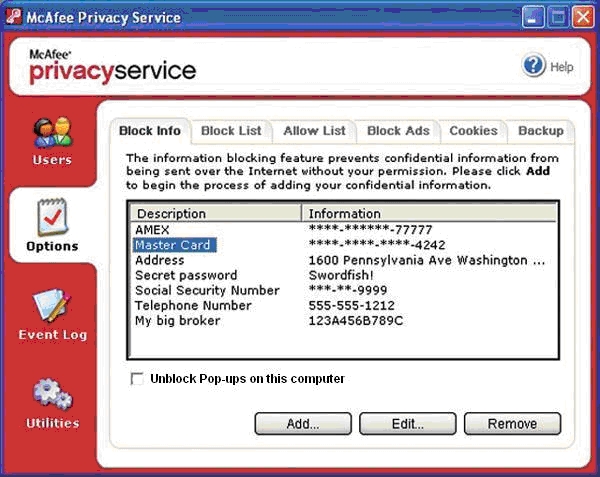This screenshot has width=600, height=477.
Task: Switch to the Block Info tab
Action: click(x=150, y=131)
